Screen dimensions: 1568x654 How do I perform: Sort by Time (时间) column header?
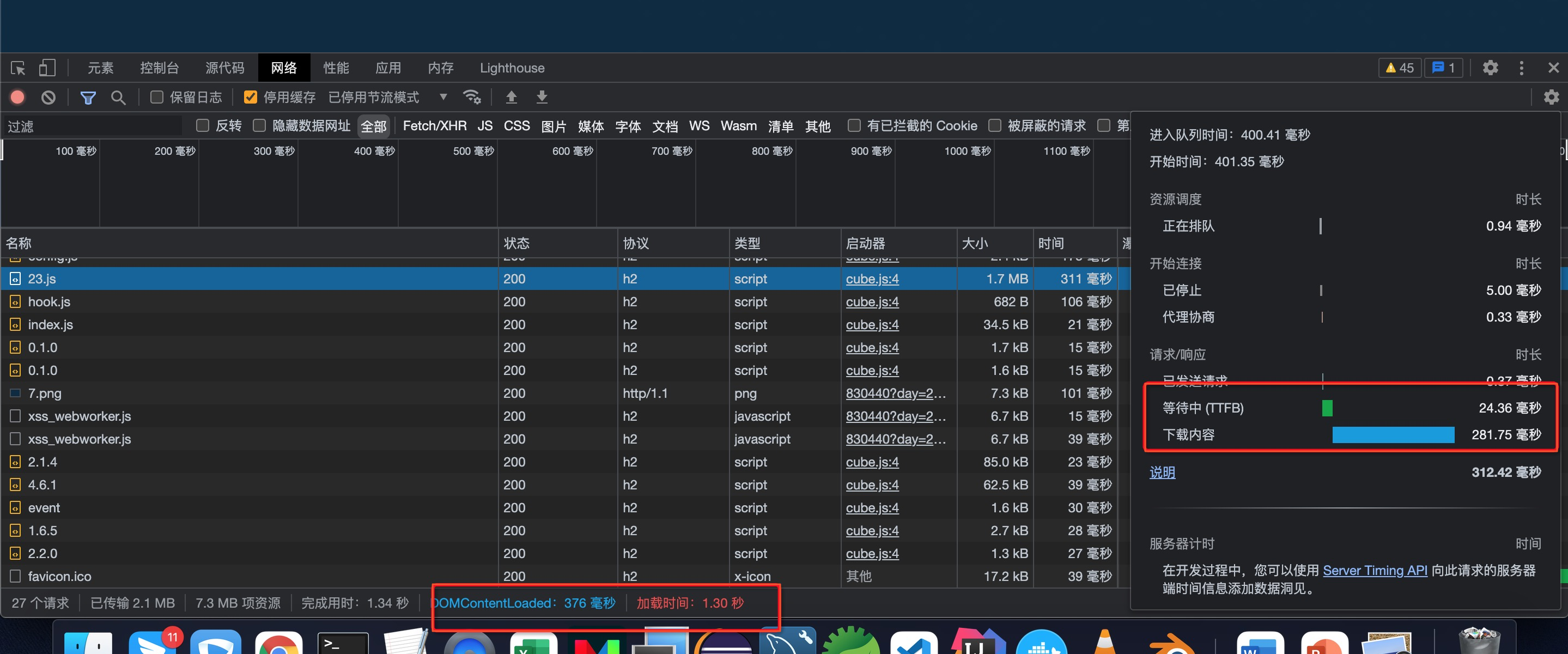click(1075, 243)
